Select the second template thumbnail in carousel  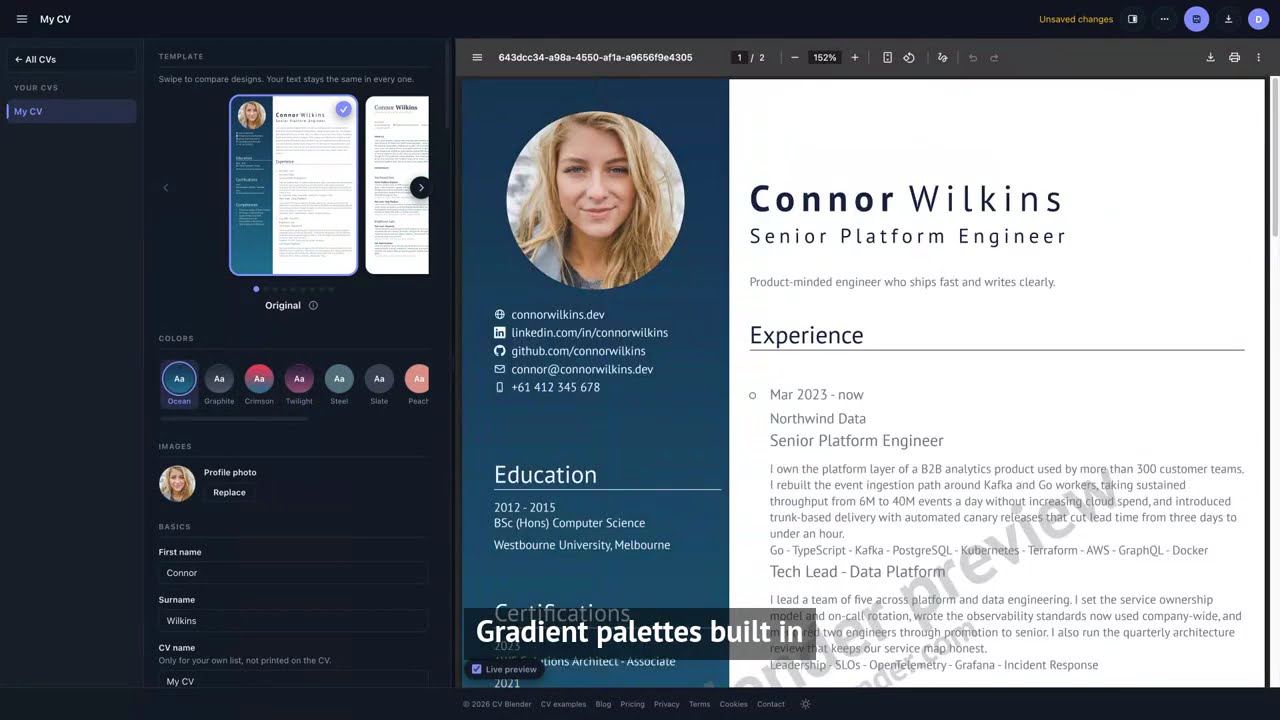pyautogui.click(x=397, y=185)
